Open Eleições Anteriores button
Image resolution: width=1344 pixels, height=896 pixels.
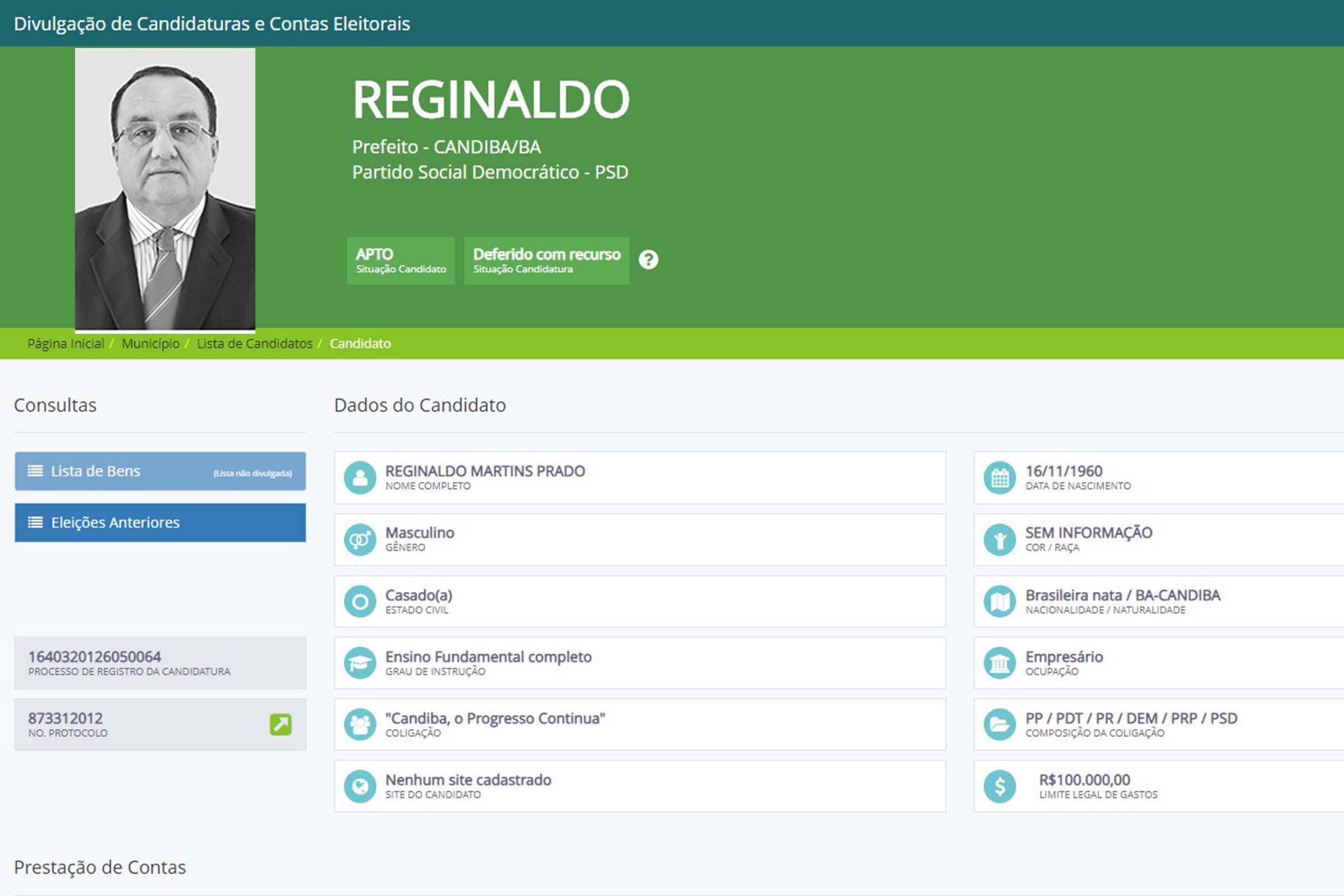160,522
